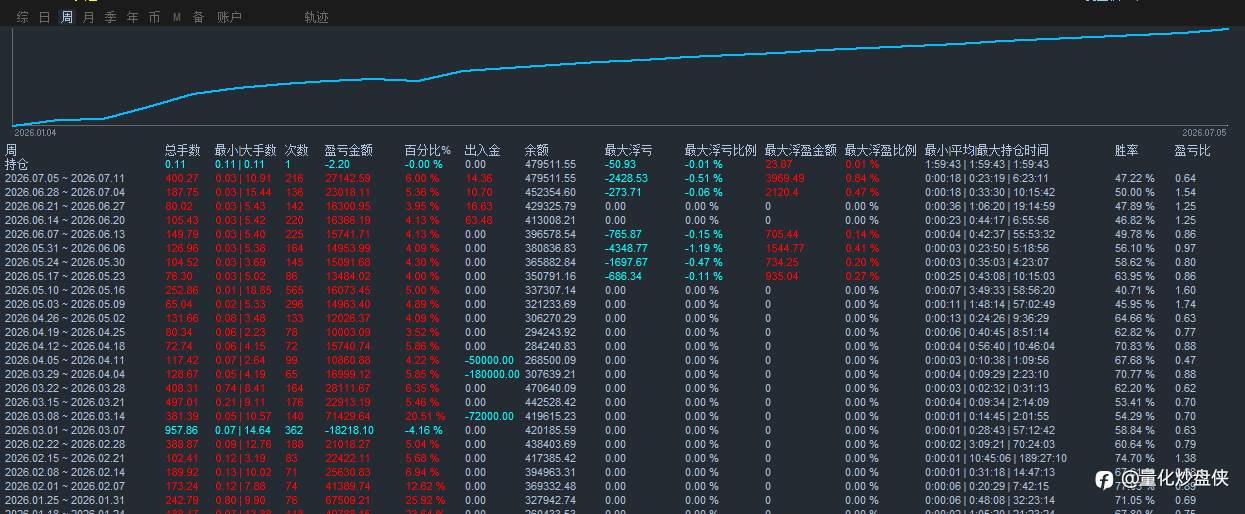
Task: Click the 71429.64 profit cell
Action: 347,416
